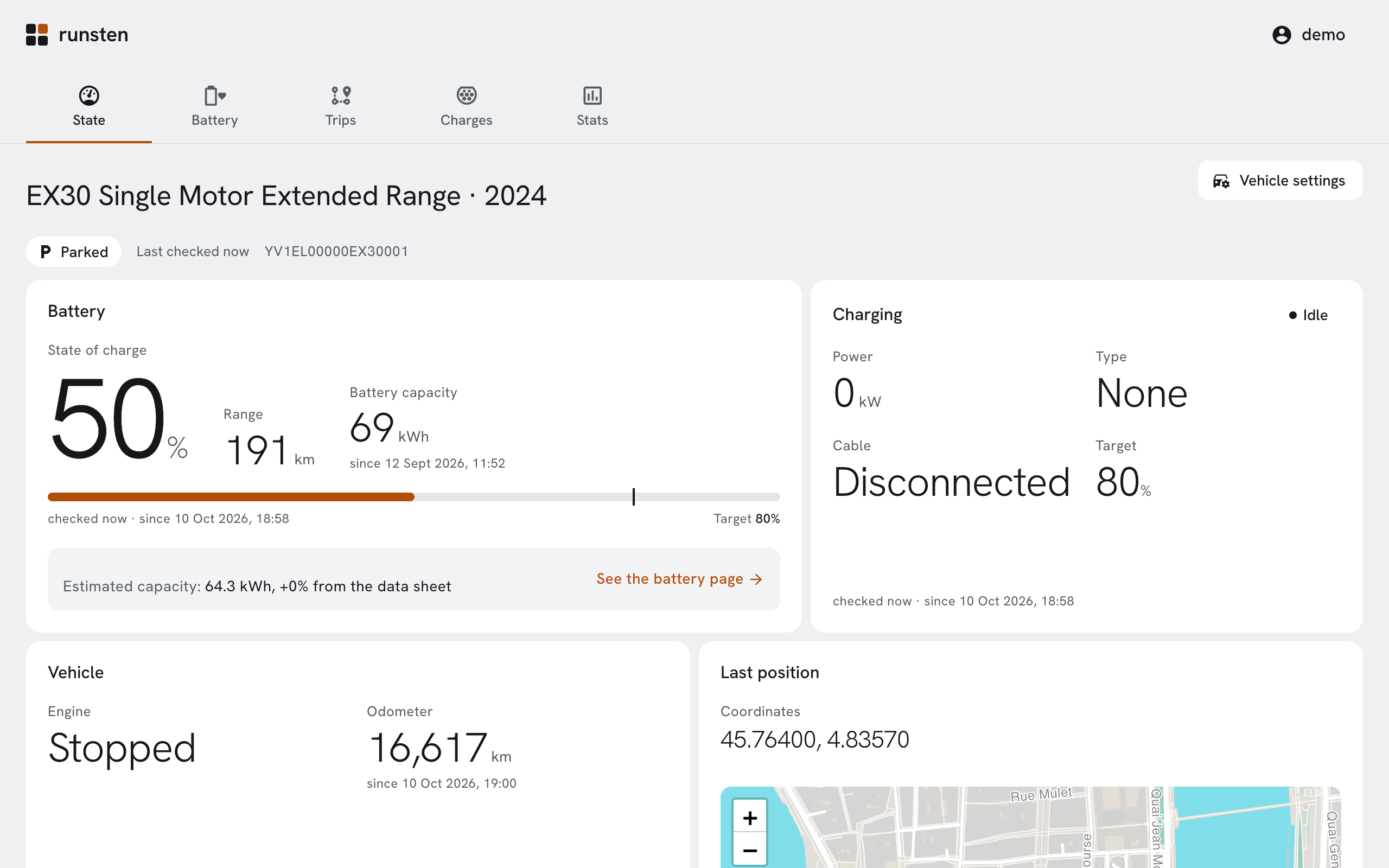1389x868 pixels.
Task: Click the arrow next to See the battery page
Action: tap(756, 579)
